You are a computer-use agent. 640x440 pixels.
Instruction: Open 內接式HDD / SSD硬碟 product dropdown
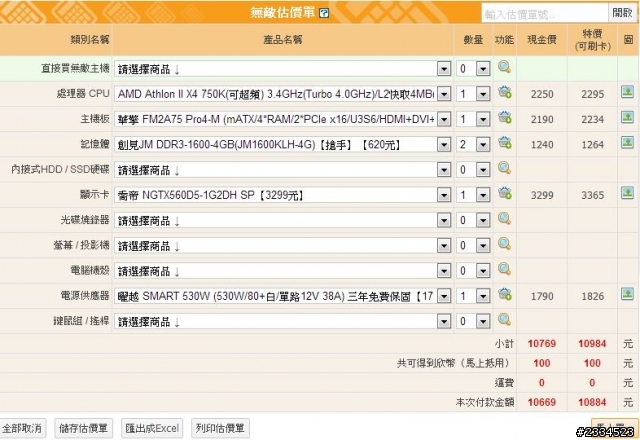tap(282, 170)
